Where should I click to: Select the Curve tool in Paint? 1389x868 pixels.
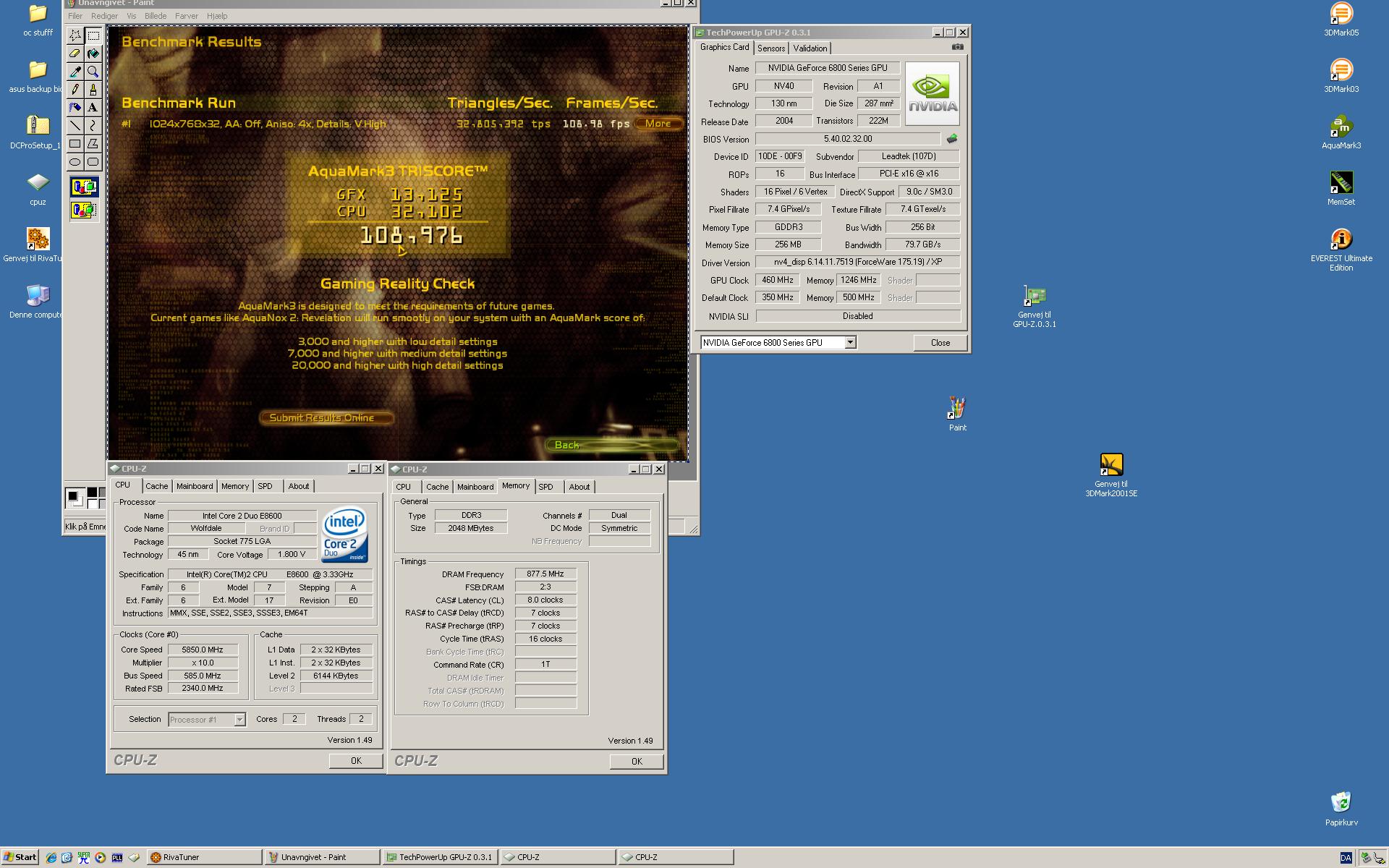pyautogui.click(x=93, y=126)
